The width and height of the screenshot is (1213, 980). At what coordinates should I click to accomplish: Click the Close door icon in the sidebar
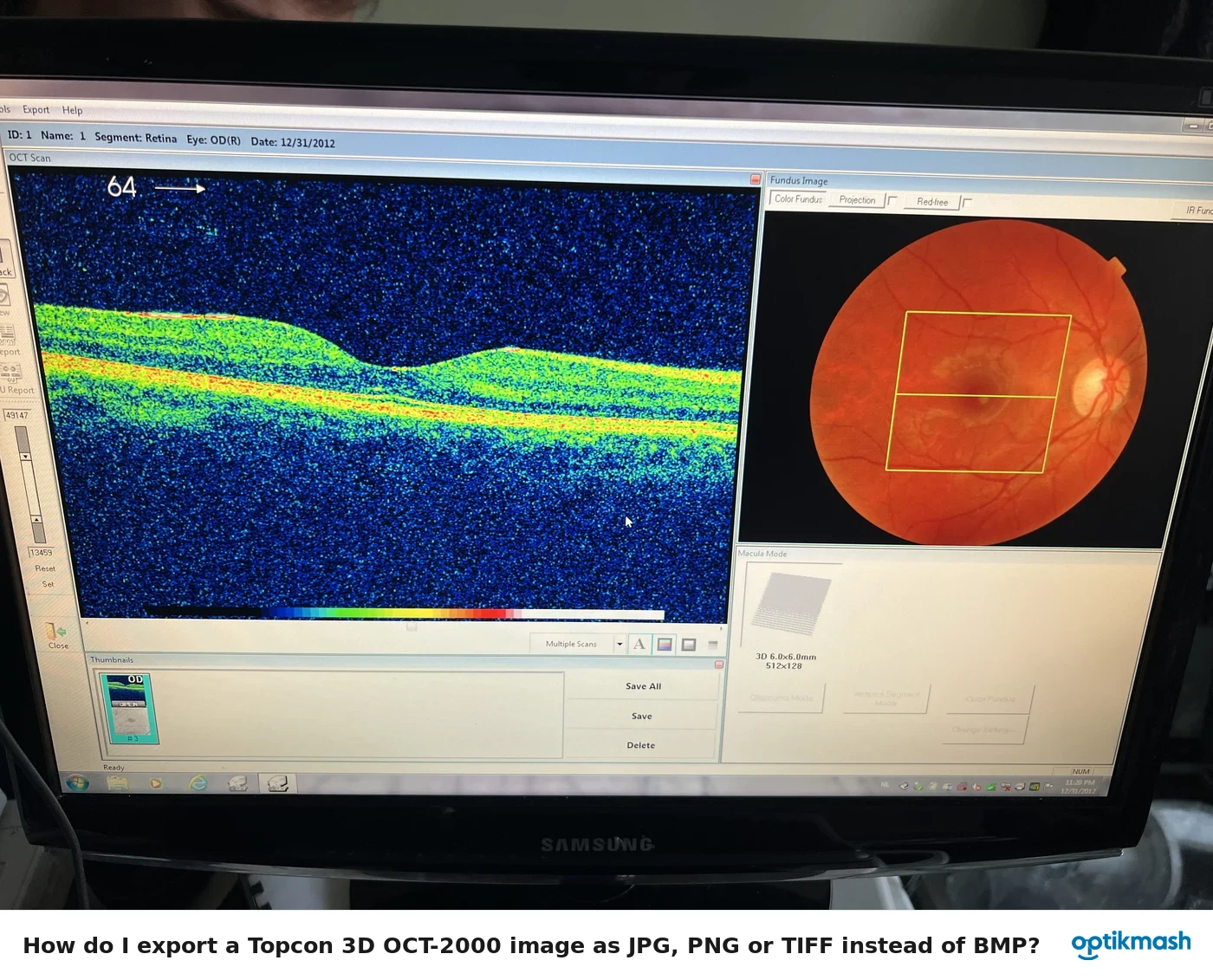click(x=56, y=632)
